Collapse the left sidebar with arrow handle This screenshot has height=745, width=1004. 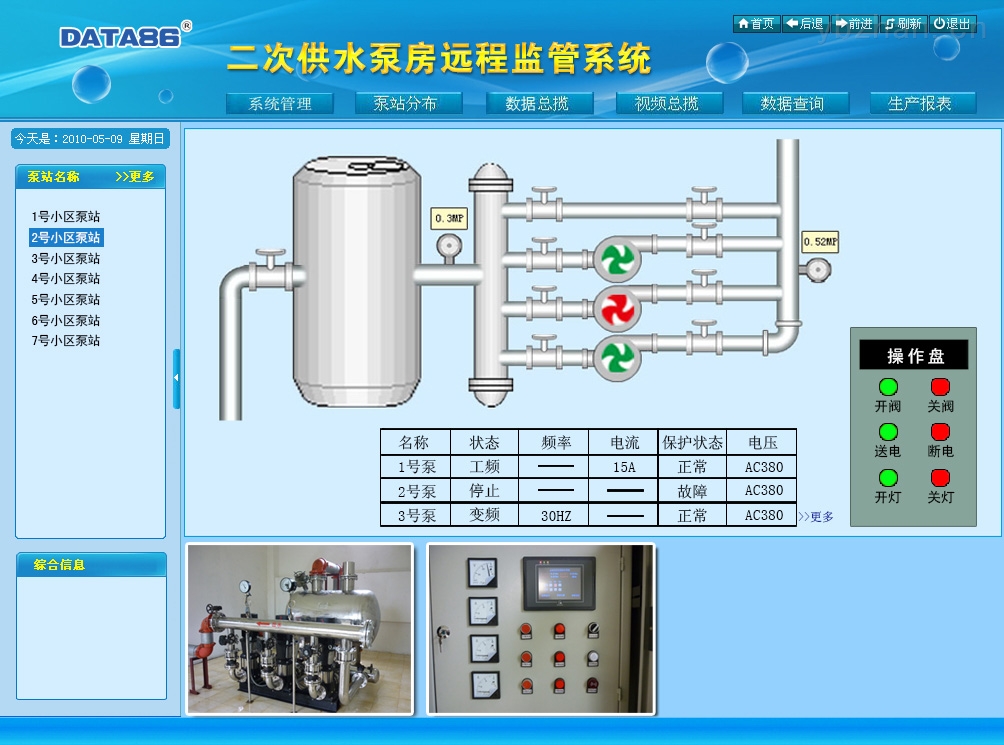click(176, 378)
